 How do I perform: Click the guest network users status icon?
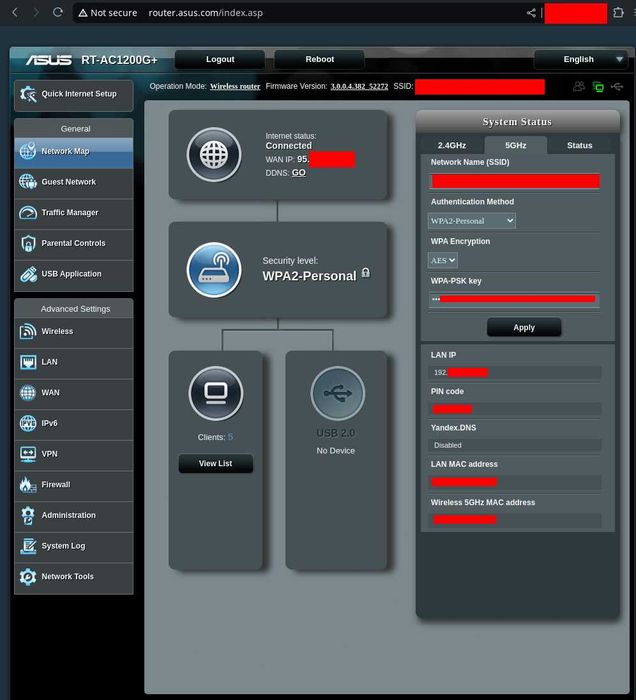point(579,86)
